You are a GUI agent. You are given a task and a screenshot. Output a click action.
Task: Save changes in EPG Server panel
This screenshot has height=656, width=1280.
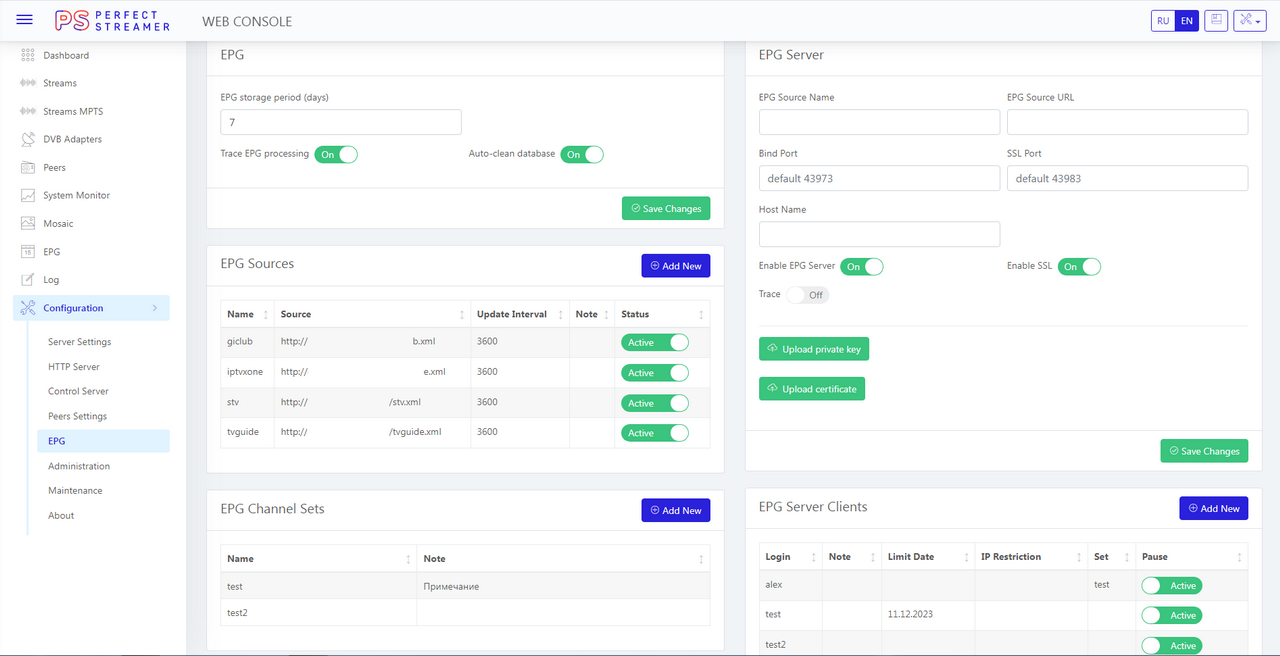[1204, 451]
